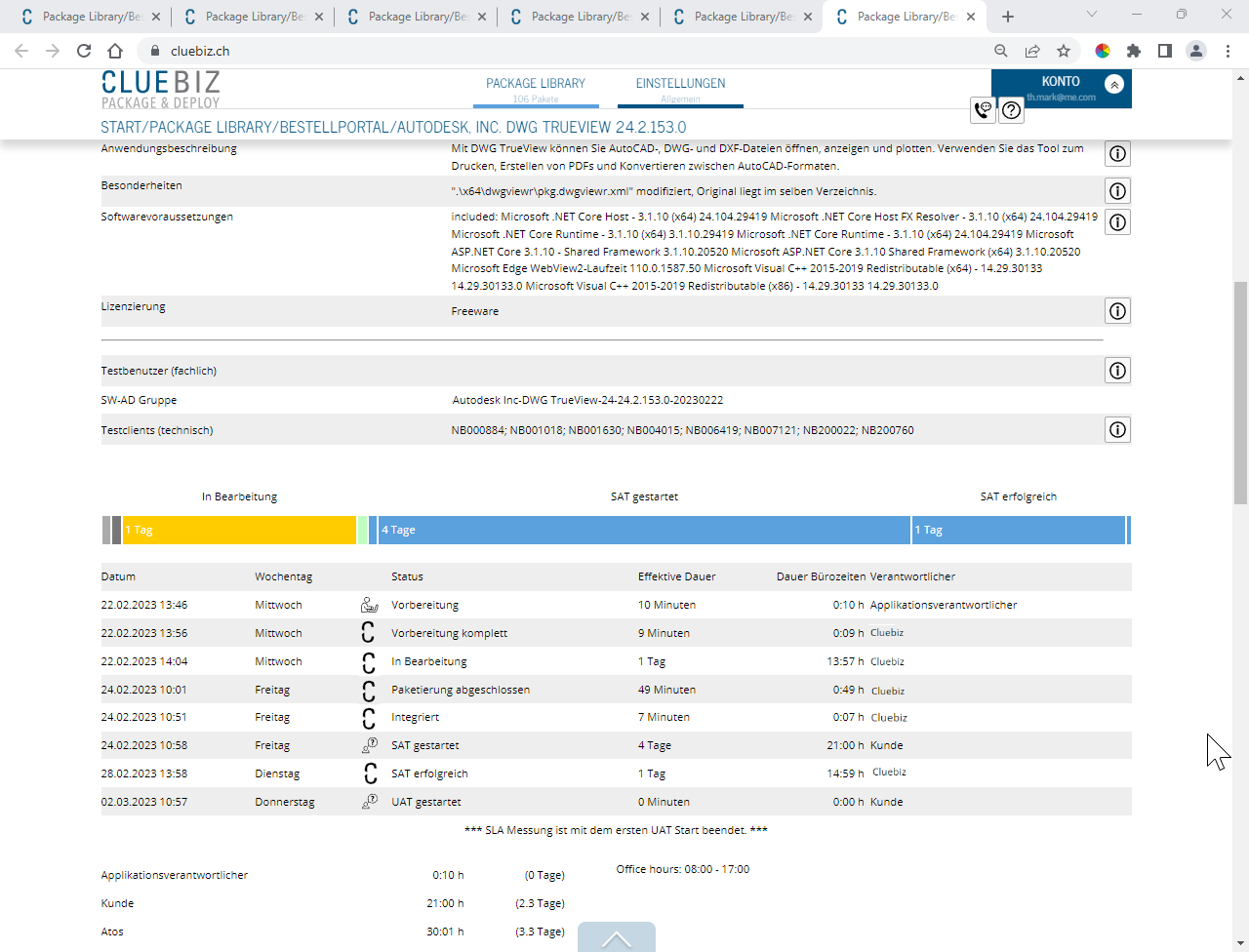Open the browser zoom magnifier icon
This screenshot has width=1249, height=952.
point(1001,51)
